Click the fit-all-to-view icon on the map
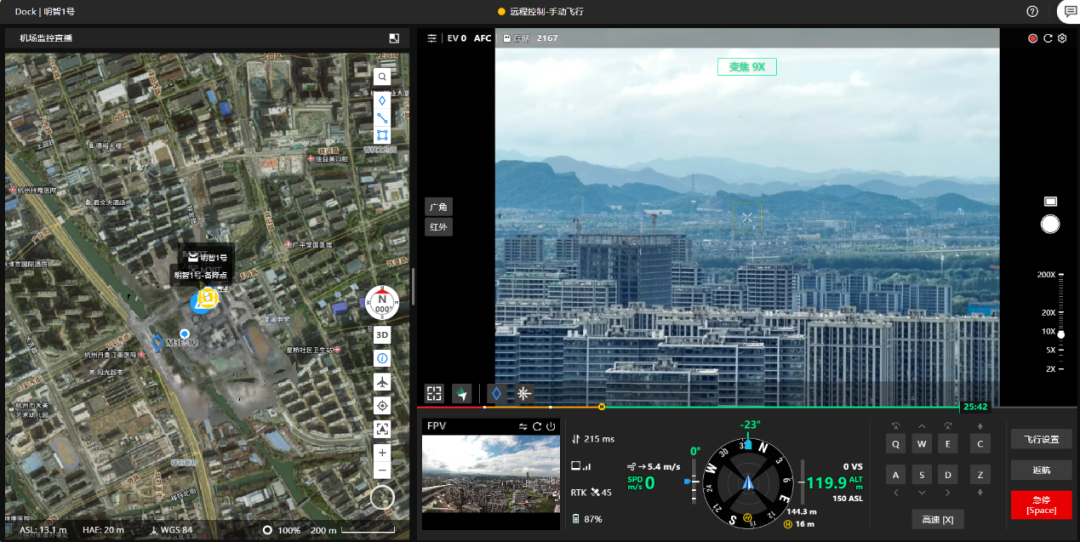 pos(382,429)
